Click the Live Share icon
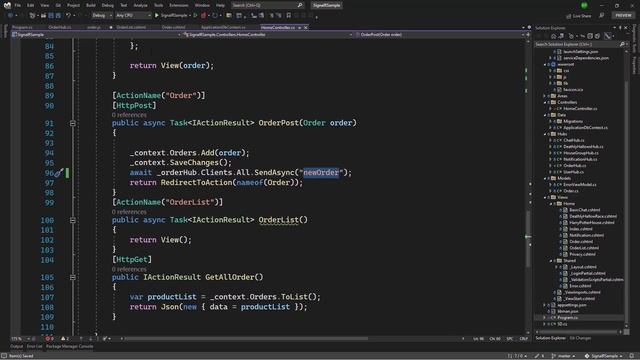This screenshot has height=360, width=640. [x=569, y=16]
